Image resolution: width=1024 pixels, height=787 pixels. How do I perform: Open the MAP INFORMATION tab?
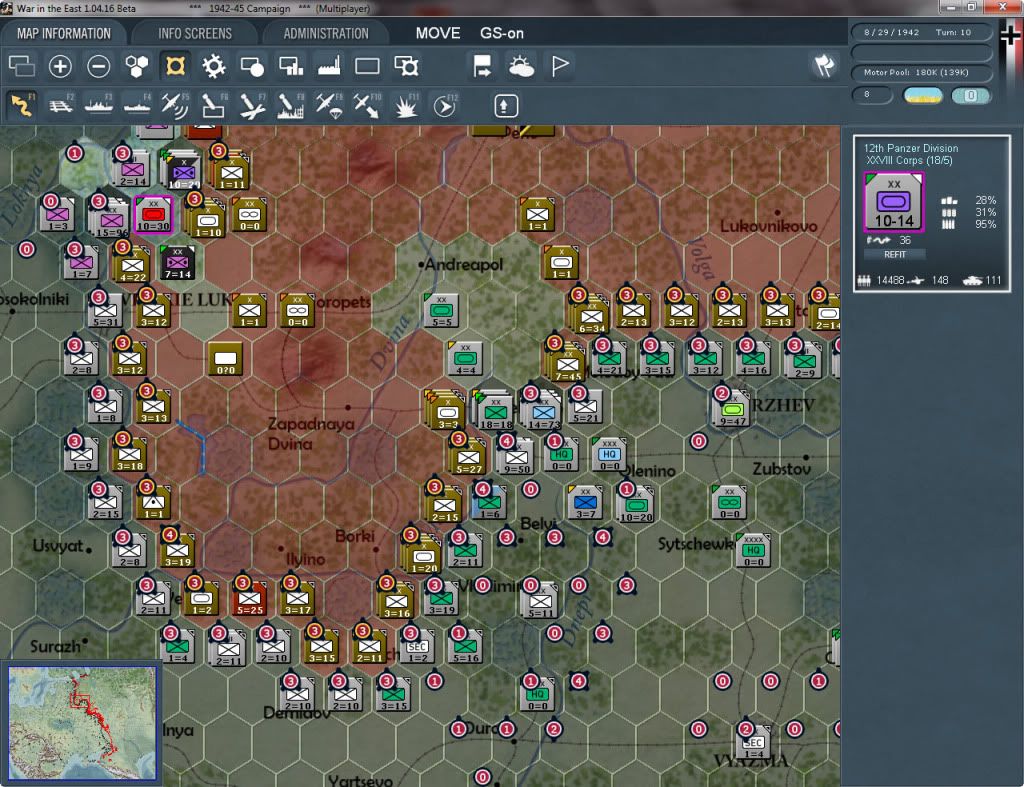coord(64,33)
